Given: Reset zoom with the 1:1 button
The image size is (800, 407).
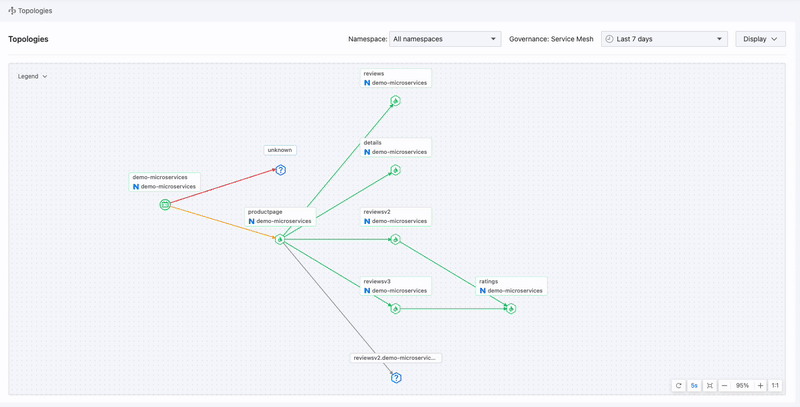Looking at the screenshot, I should [775, 386].
